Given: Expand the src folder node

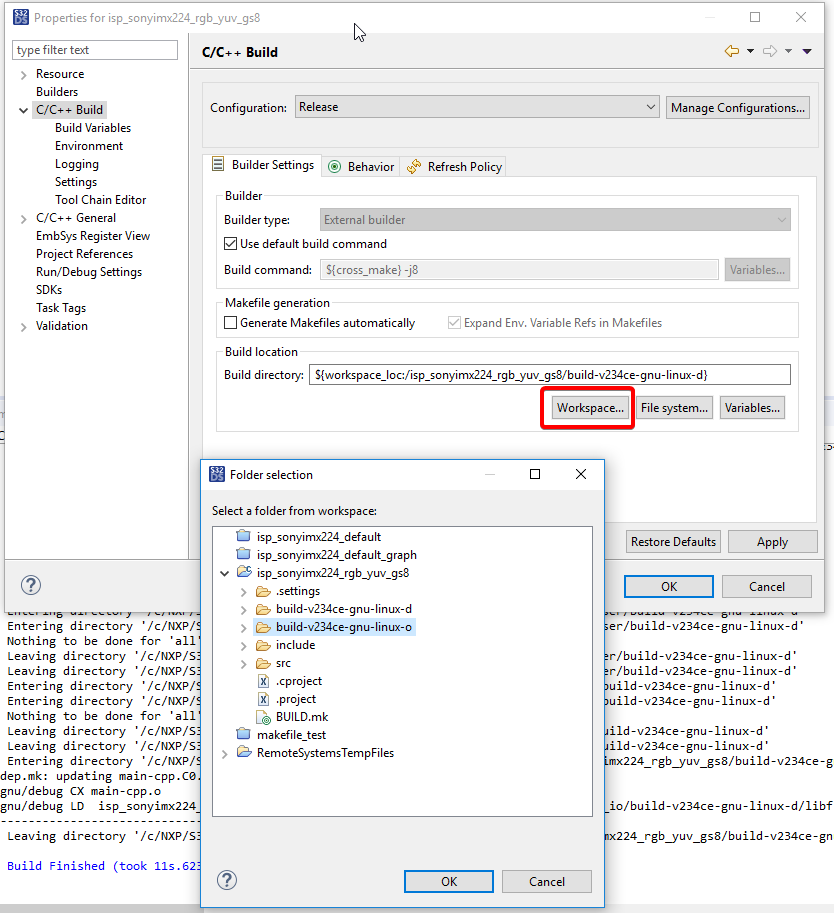Looking at the screenshot, I should click(x=243, y=664).
